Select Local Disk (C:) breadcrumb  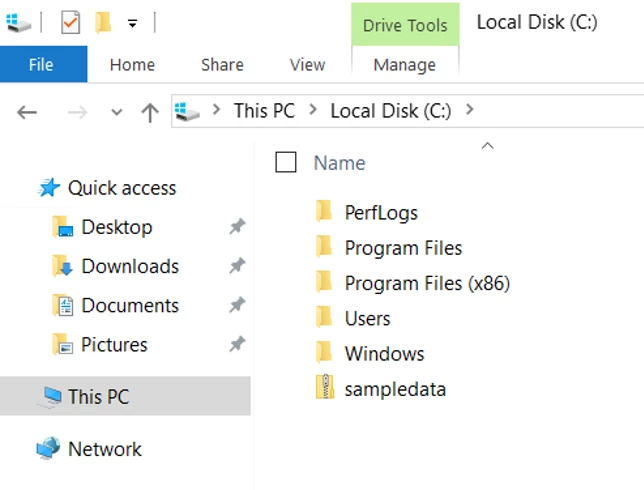[x=391, y=111]
